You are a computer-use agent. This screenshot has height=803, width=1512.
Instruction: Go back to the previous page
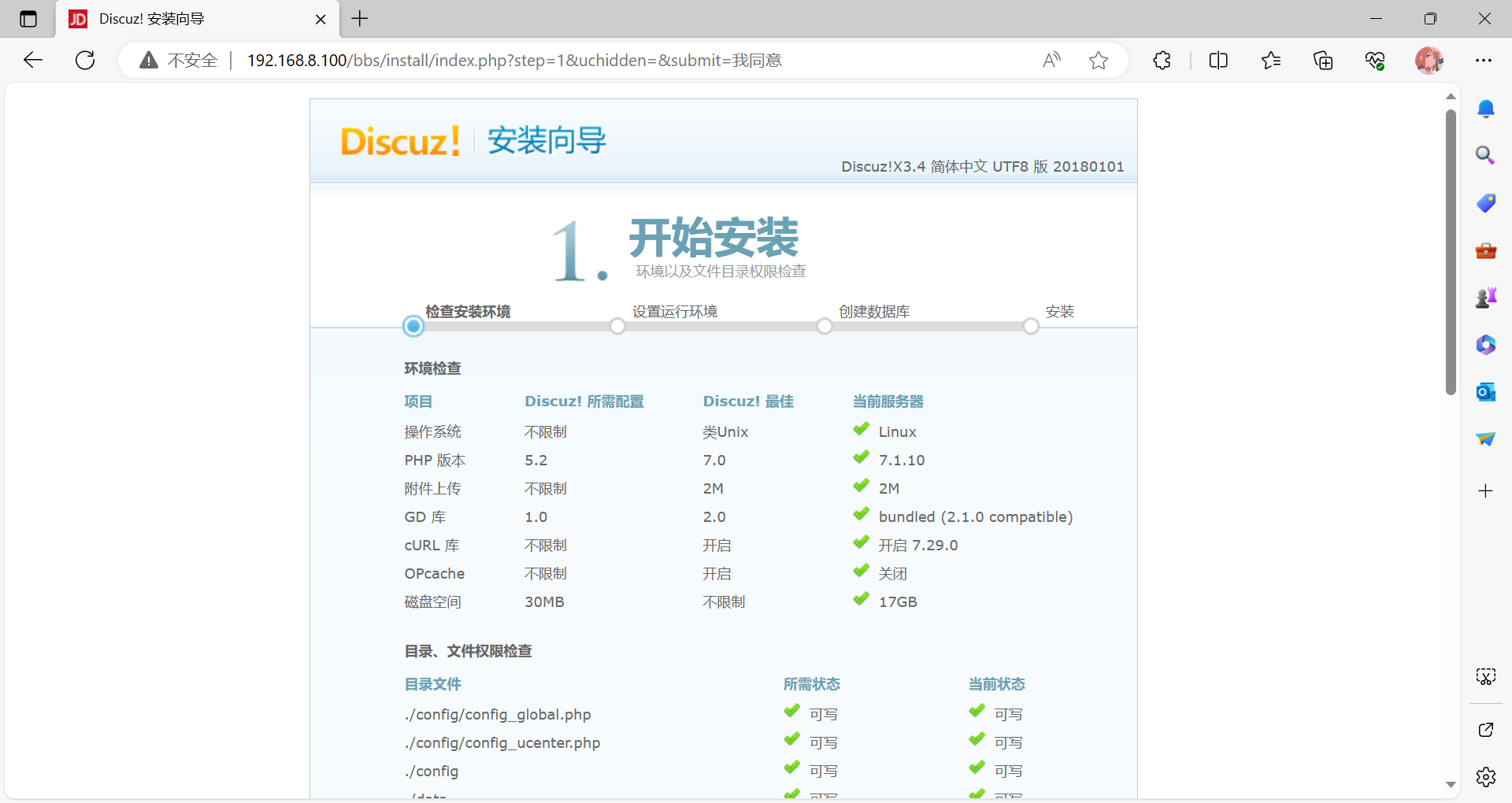33,60
